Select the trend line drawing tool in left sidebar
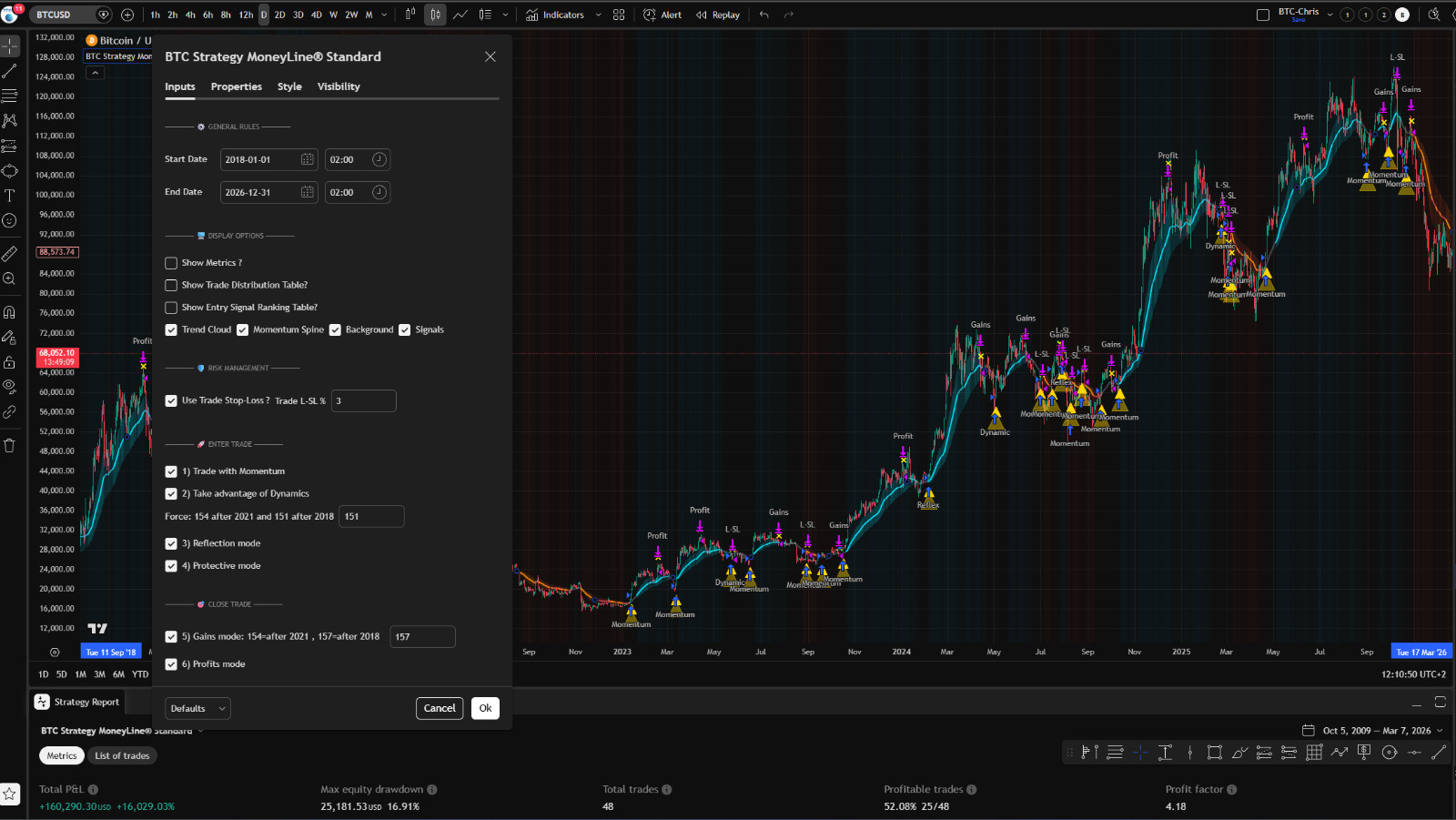This screenshot has width=1456, height=820. pos(10,71)
